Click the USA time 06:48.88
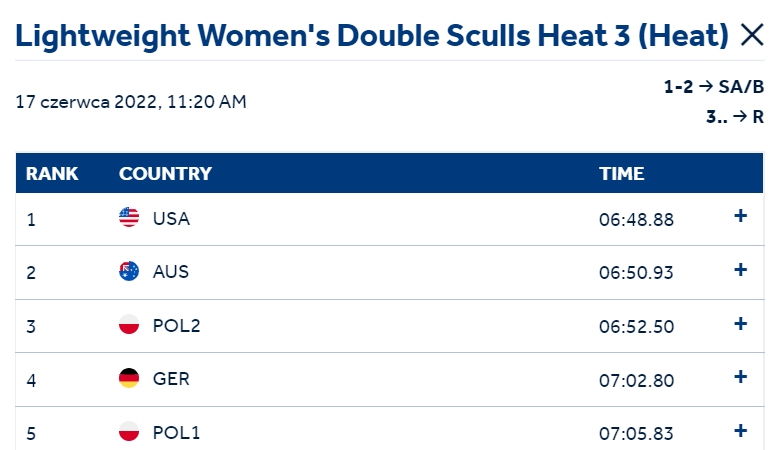773x450 pixels. [636, 220]
